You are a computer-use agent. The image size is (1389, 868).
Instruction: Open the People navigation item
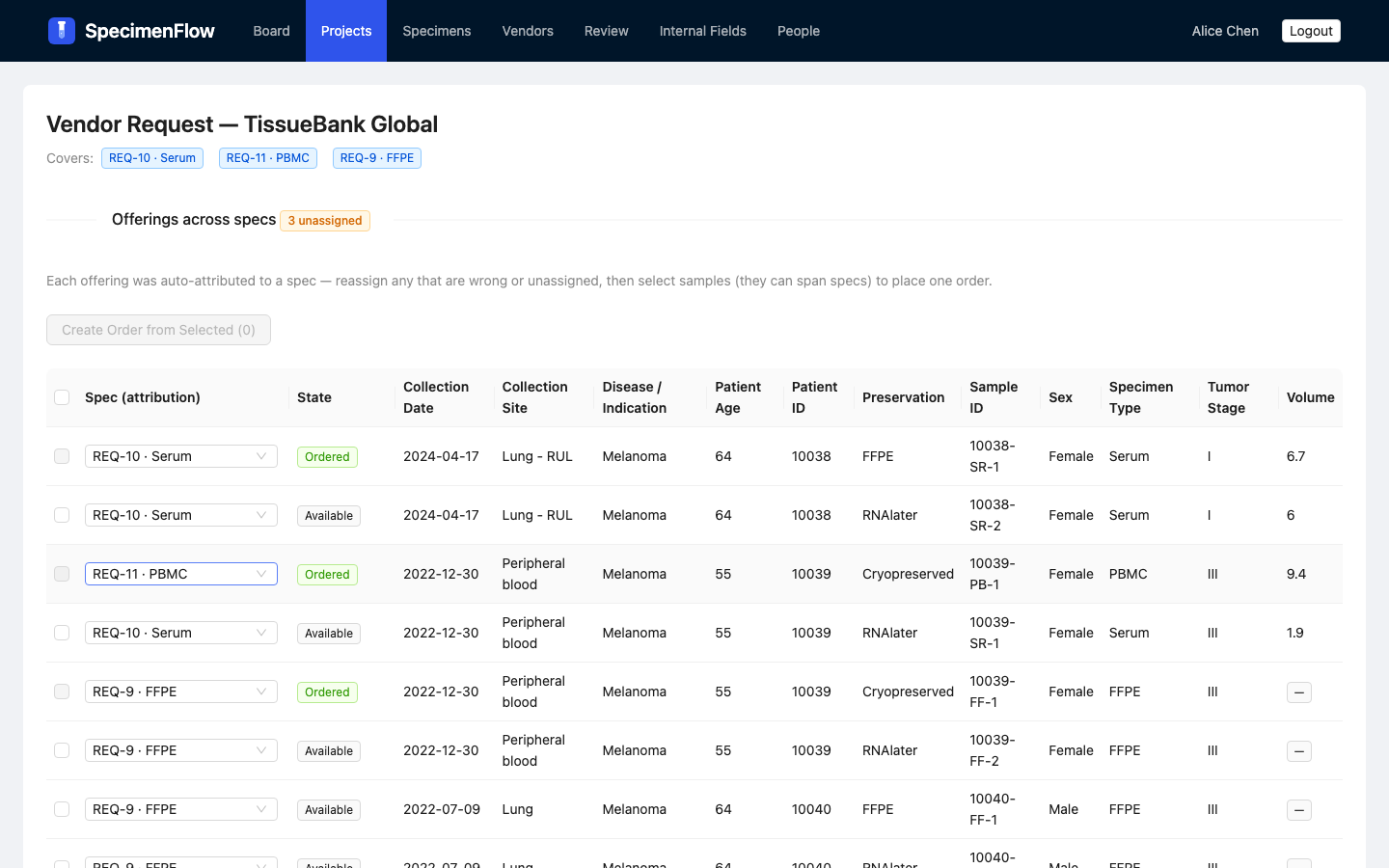click(x=799, y=31)
